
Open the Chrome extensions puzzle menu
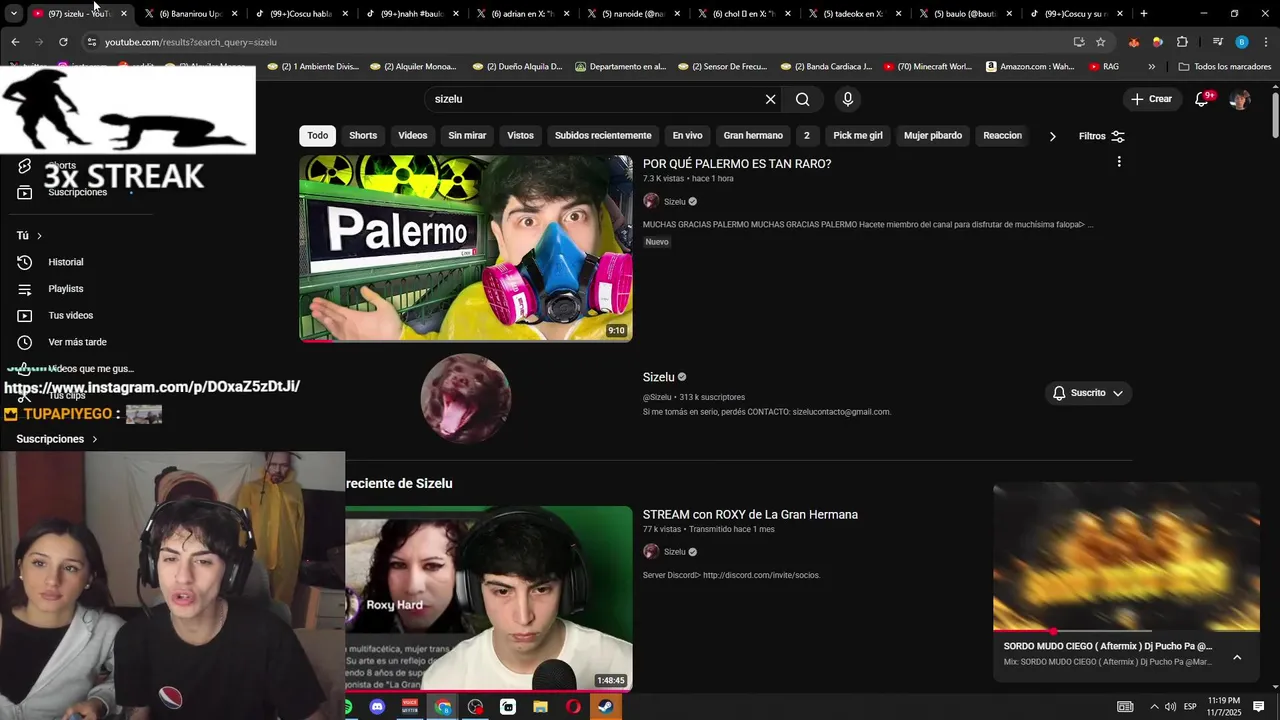pos(1182,42)
